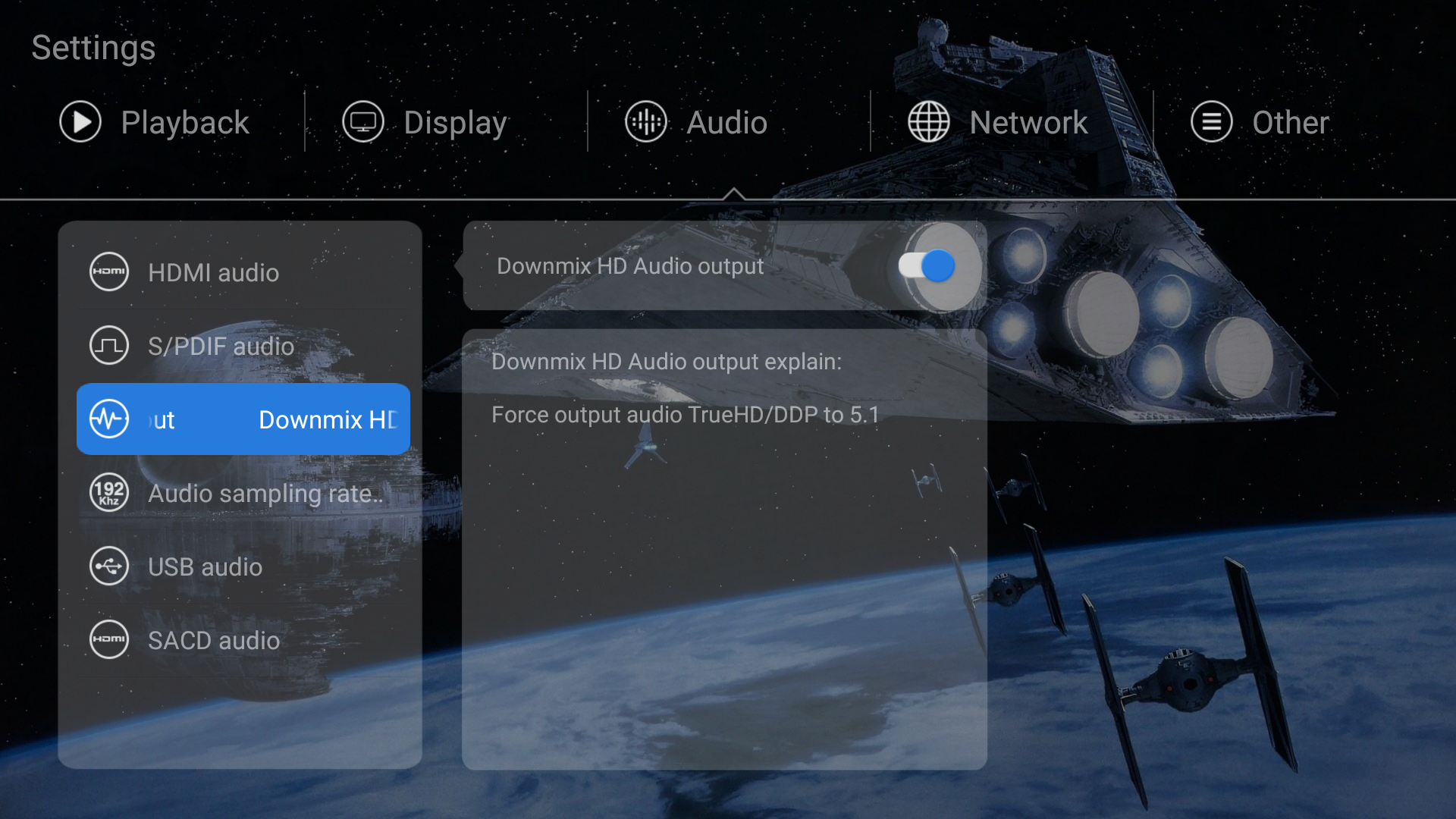1456x819 pixels.
Task: Choose the USB audio option
Action: (243, 566)
